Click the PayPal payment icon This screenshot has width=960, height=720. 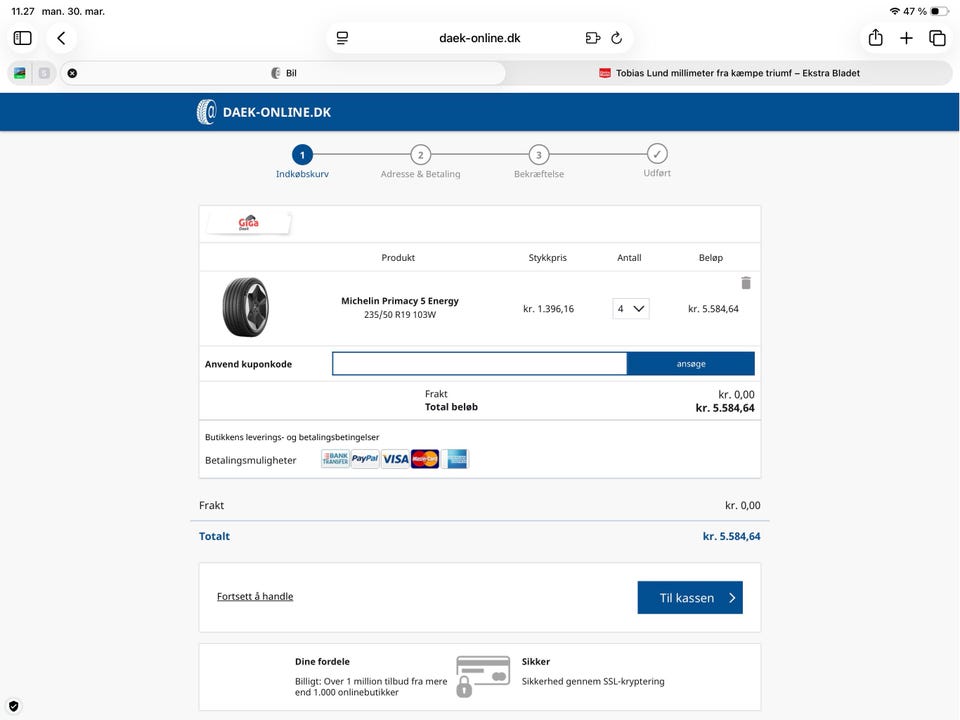(x=365, y=459)
